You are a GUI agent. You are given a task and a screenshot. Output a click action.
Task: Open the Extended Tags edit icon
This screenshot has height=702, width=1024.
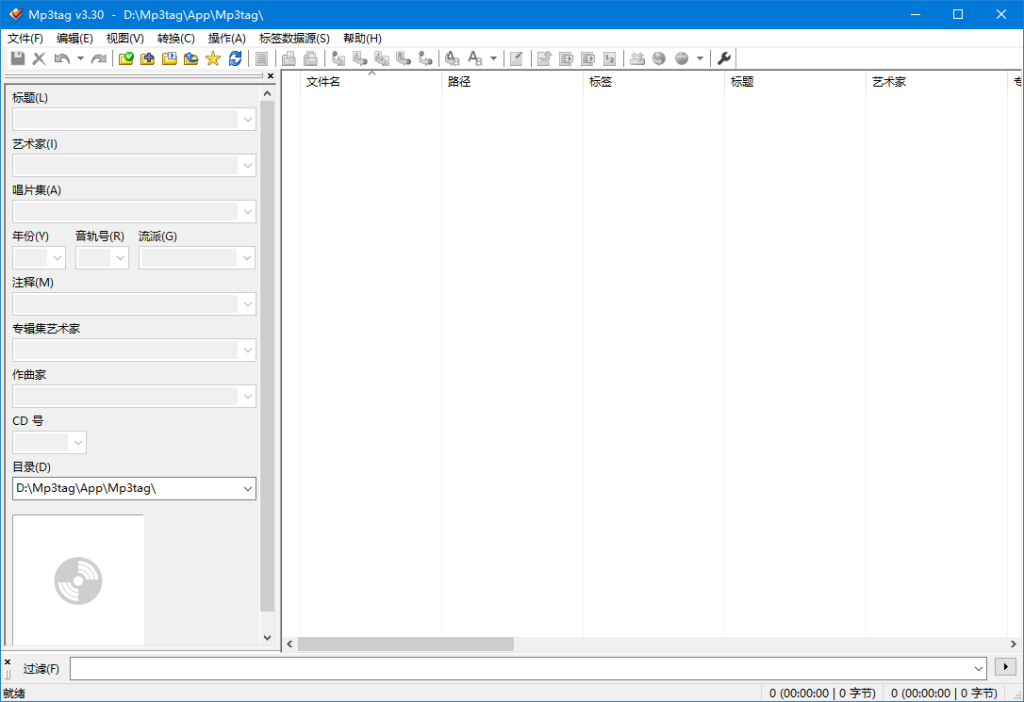pyautogui.click(x=517, y=58)
